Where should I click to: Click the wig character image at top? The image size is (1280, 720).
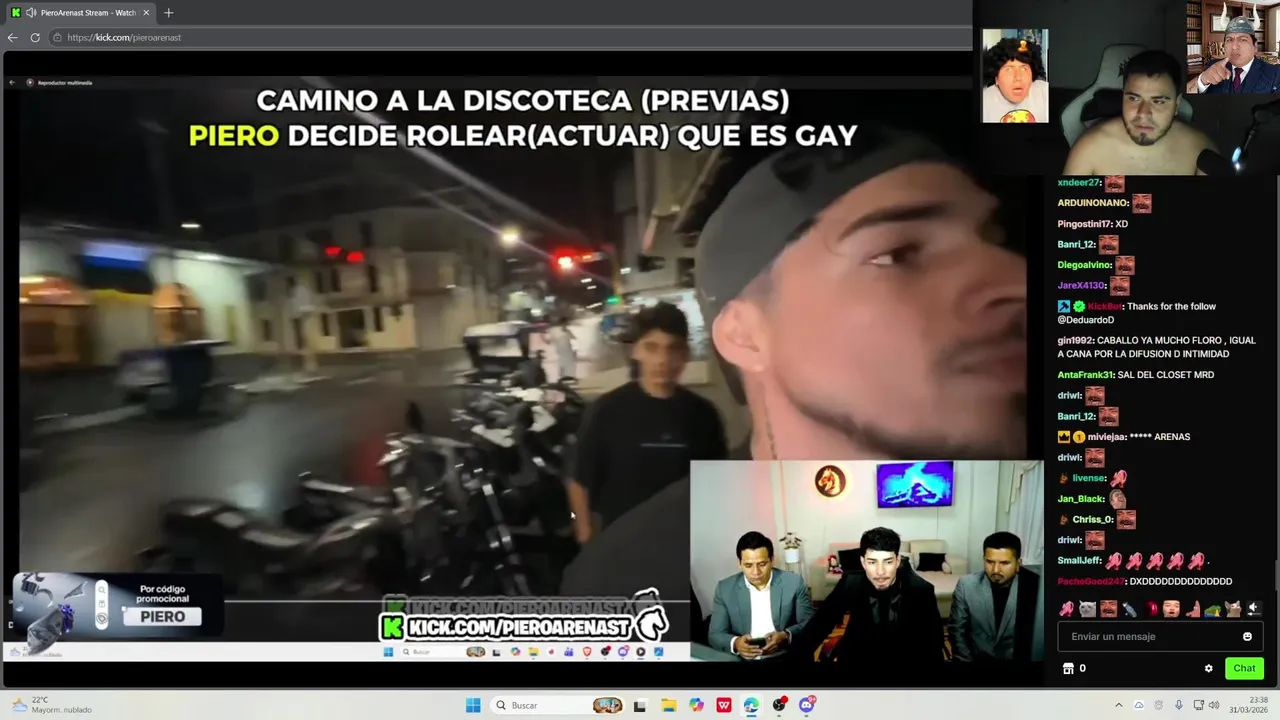click(1015, 76)
